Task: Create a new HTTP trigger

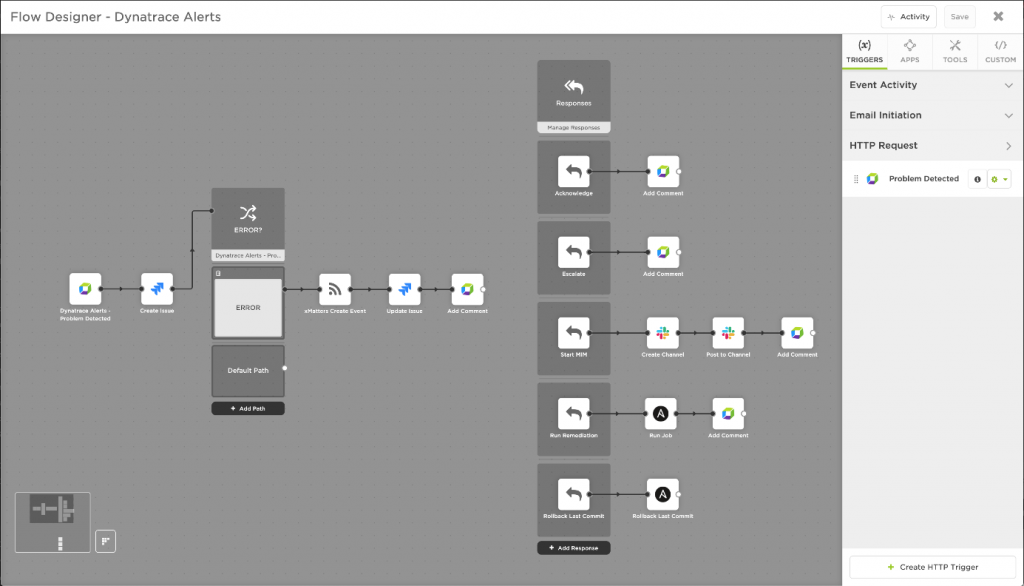Action: [933, 567]
